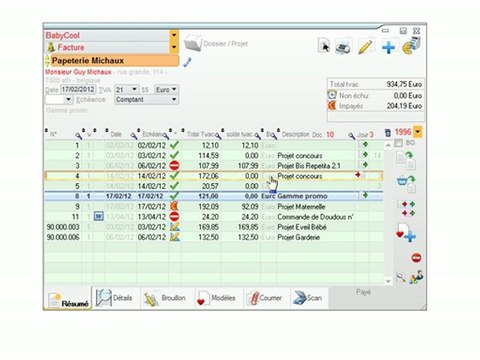Viewport: 480px width, 360px height.
Task: Click the red stop status icon on row 3
Action: pyautogui.click(x=174, y=165)
